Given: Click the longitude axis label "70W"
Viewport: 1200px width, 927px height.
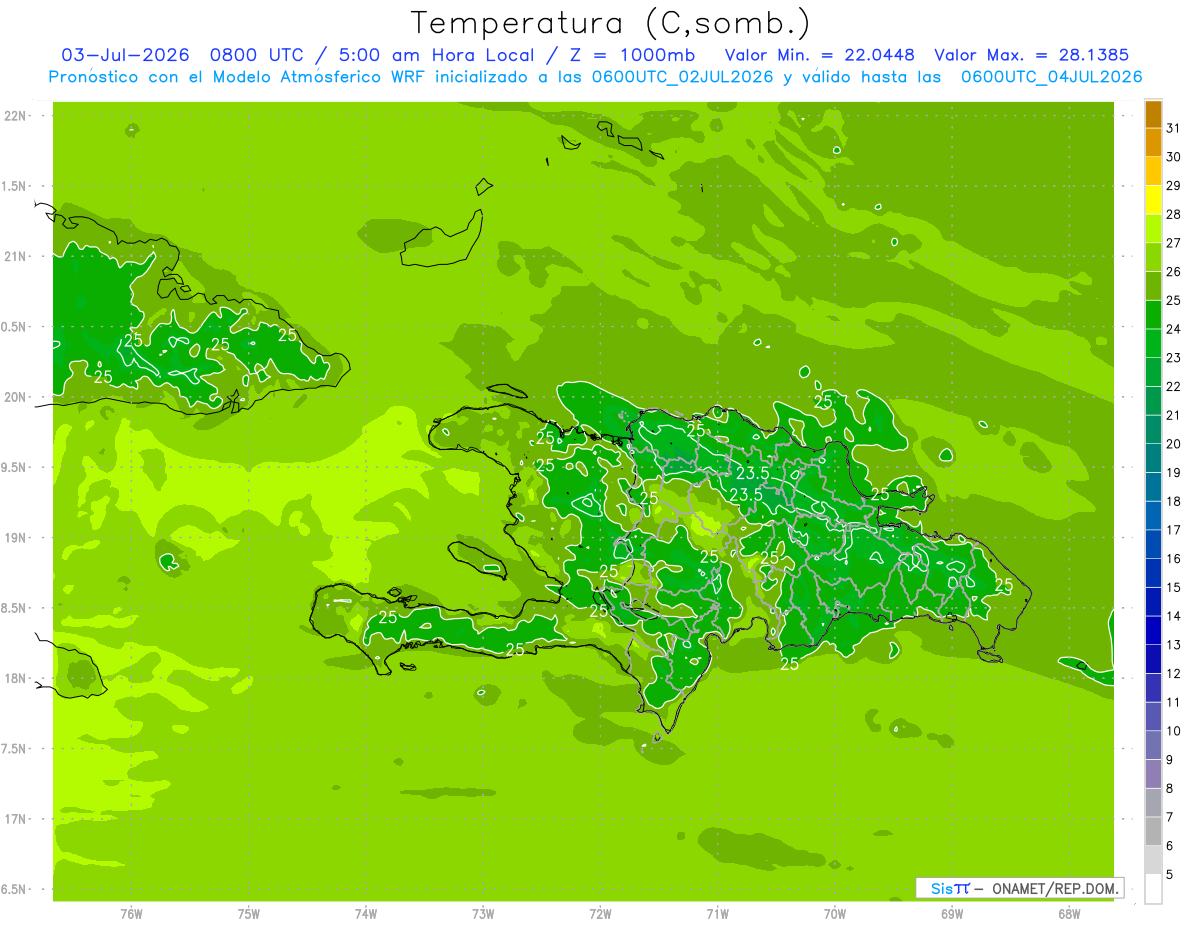Looking at the screenshot, I should 835,914.
